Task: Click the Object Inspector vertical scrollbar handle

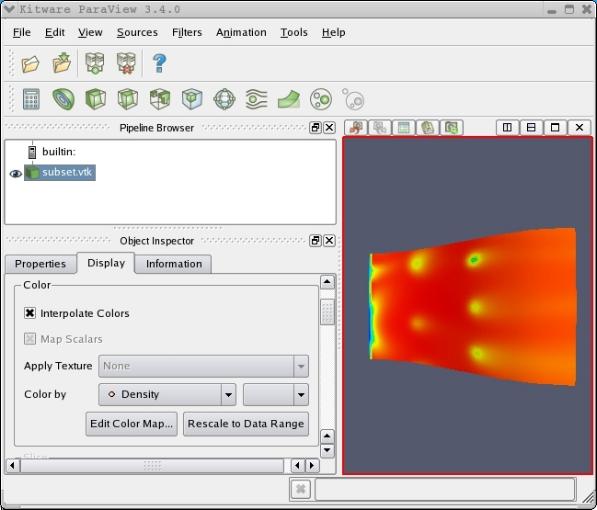Action: (x=327, y=312)
